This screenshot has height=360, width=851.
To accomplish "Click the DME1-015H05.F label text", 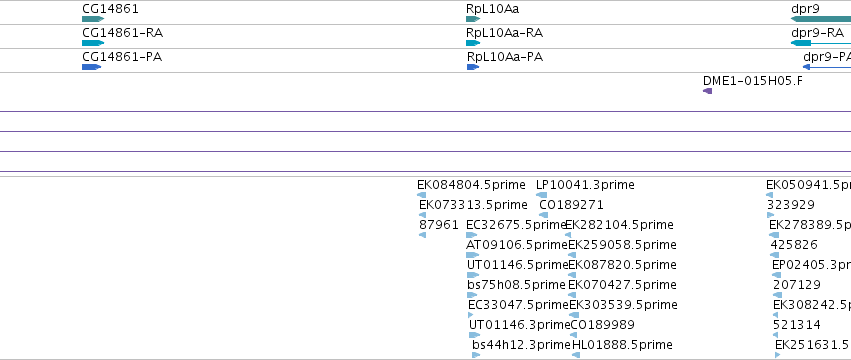I will 753,81.
